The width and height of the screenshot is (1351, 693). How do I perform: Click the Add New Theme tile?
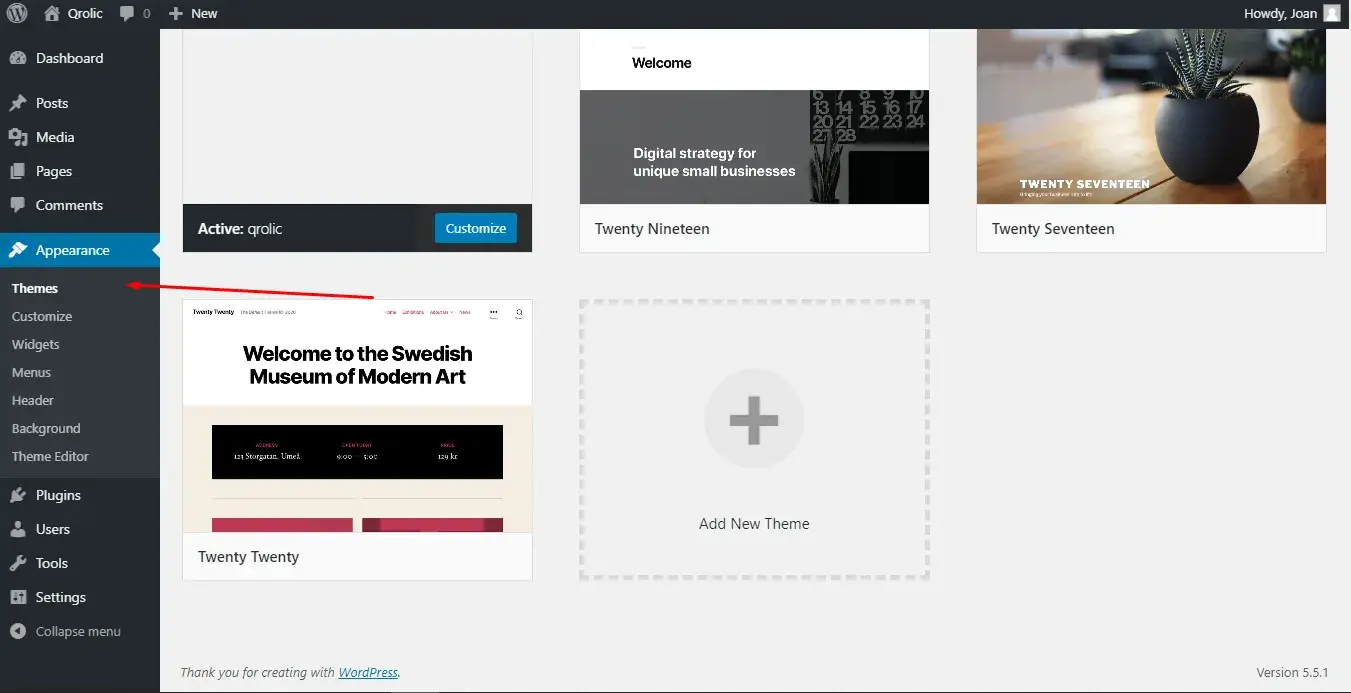[x=754, y=439]
